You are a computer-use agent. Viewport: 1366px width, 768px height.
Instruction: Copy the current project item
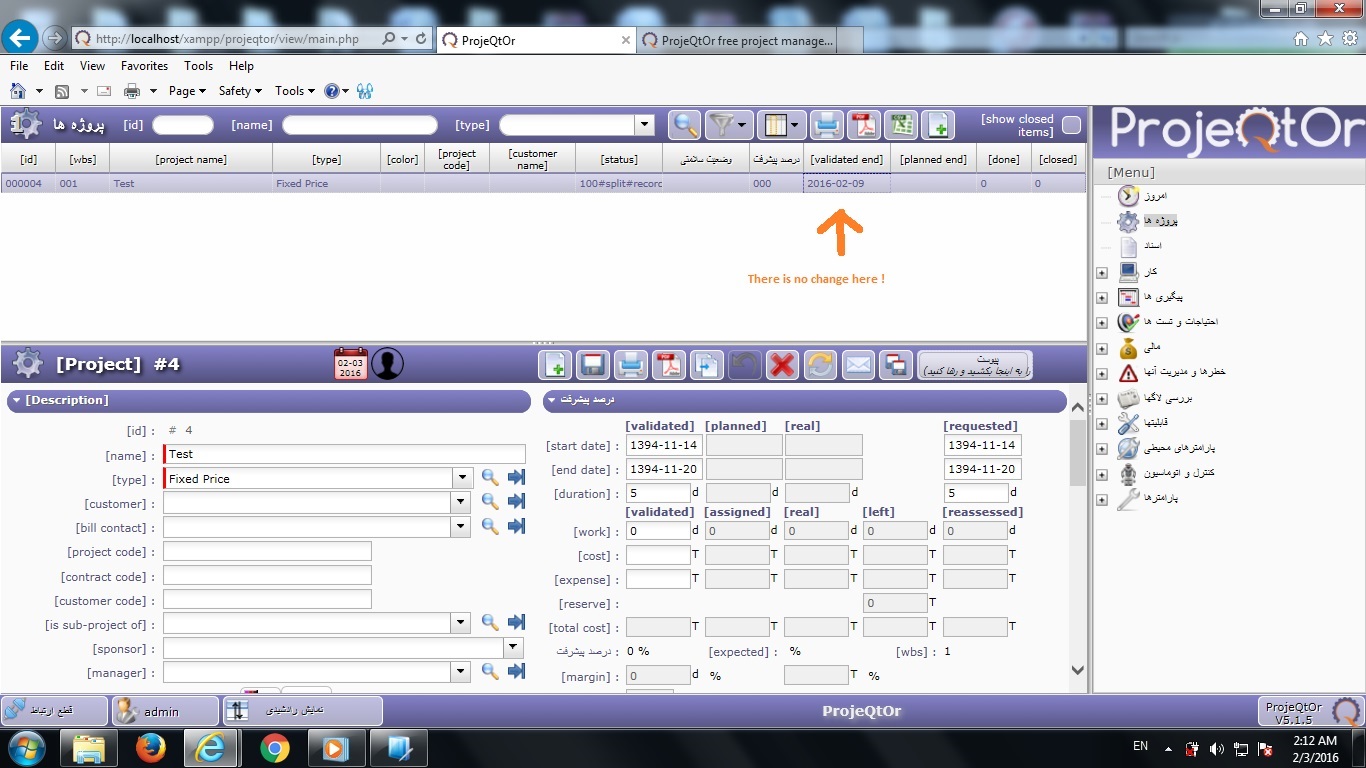pos(707,365)
